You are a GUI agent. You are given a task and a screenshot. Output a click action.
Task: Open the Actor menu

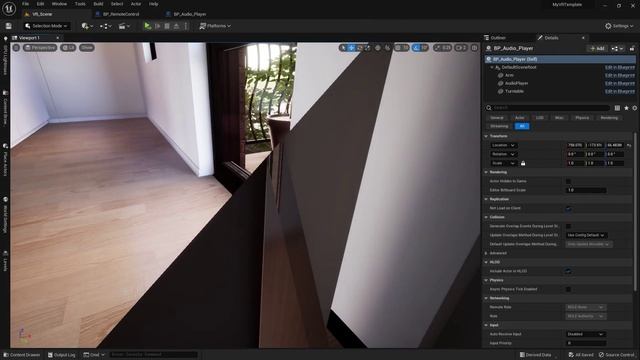pyautogui.click(x=136, y=4)
